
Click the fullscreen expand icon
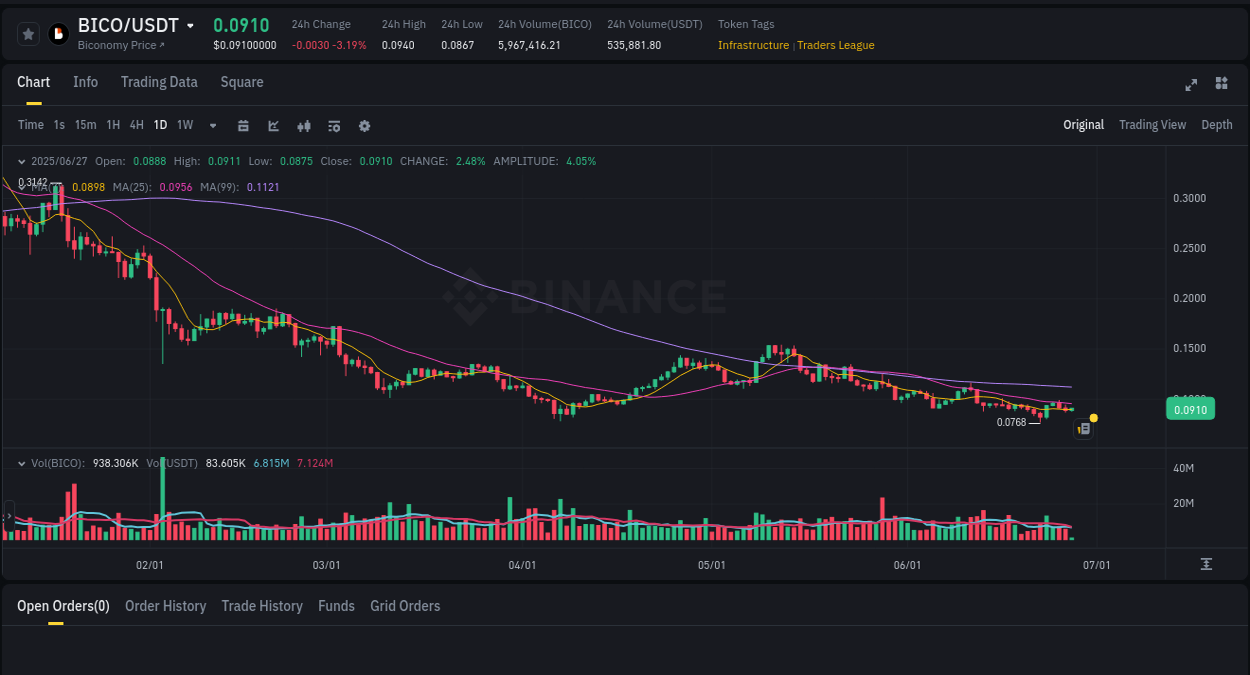click(x=1191, y=85)
